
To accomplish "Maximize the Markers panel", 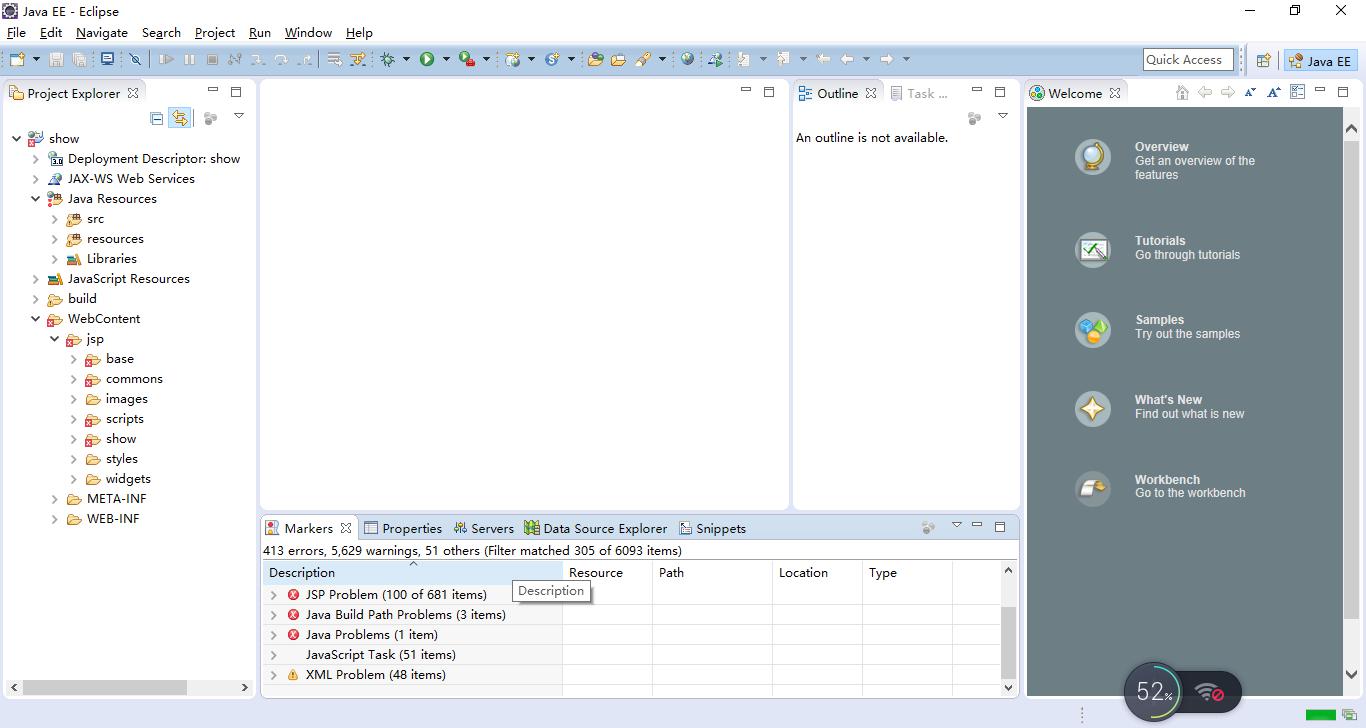I will click(1000, 526).
